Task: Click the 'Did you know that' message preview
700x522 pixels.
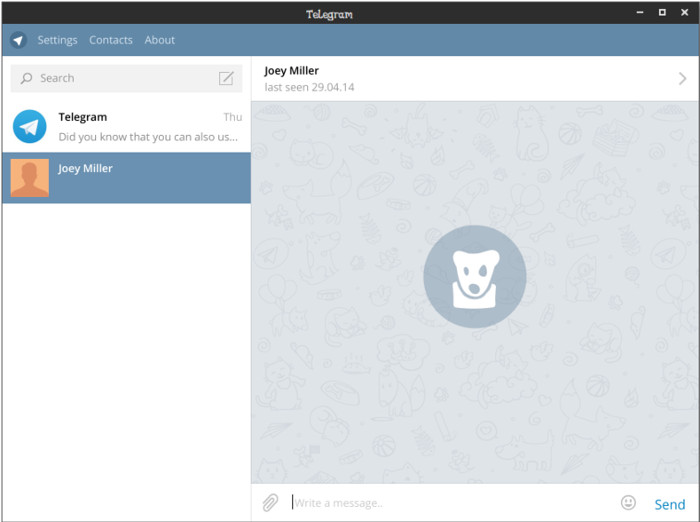Action: (x=148, y=137)
